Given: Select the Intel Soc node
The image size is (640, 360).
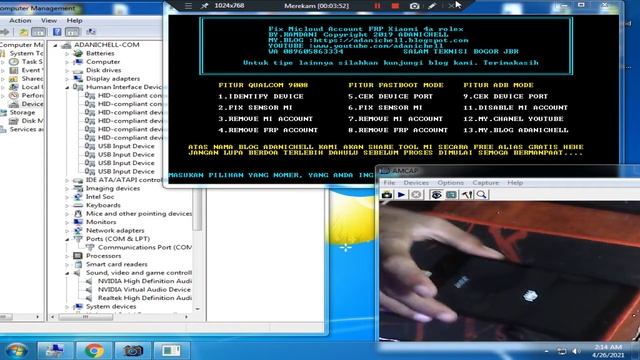Looking at the screenshot, I should (x=100, y=197).
